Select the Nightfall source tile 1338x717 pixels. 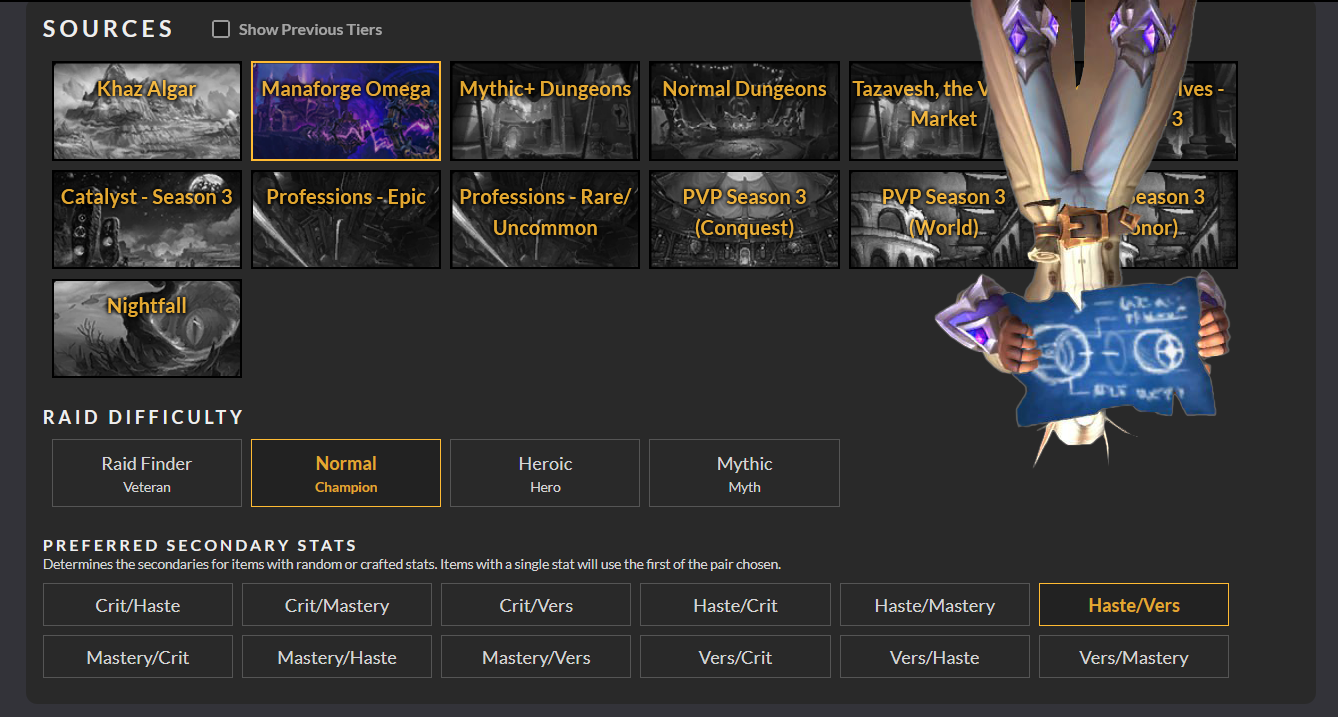coord(147,328)
